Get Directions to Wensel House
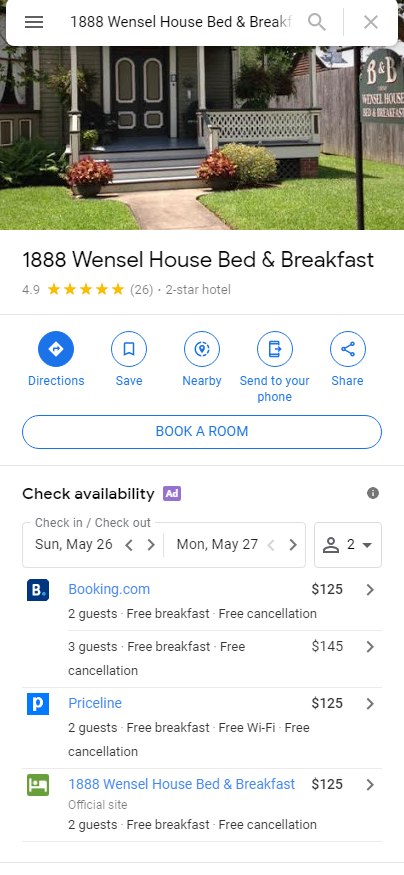Screen dimensions: 404x875 point(56,349)
